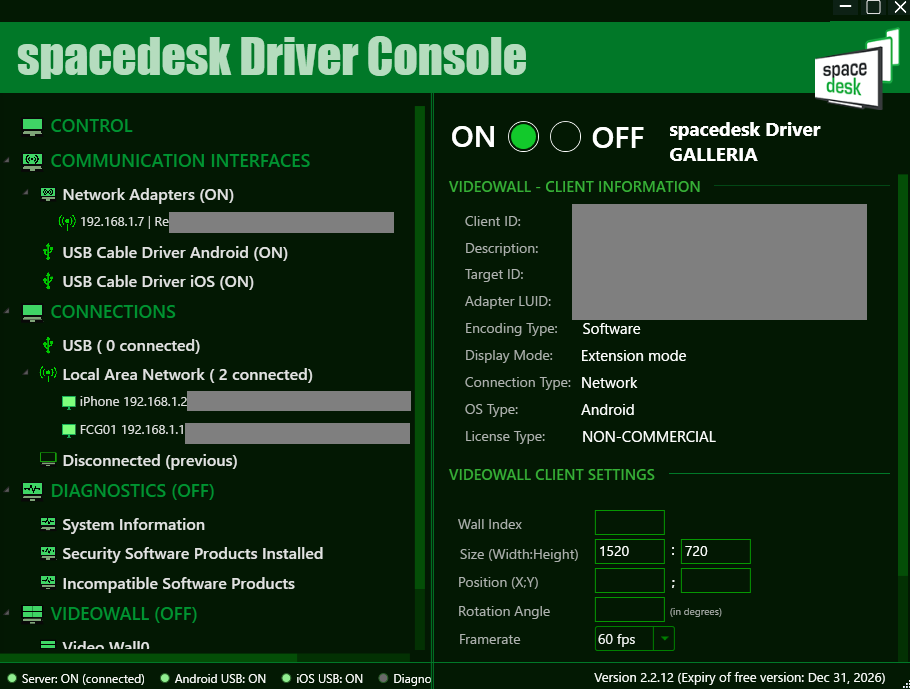Click the Wall Index input field
Viewport: 910px width, 689px height.
[x=629, y=523]
